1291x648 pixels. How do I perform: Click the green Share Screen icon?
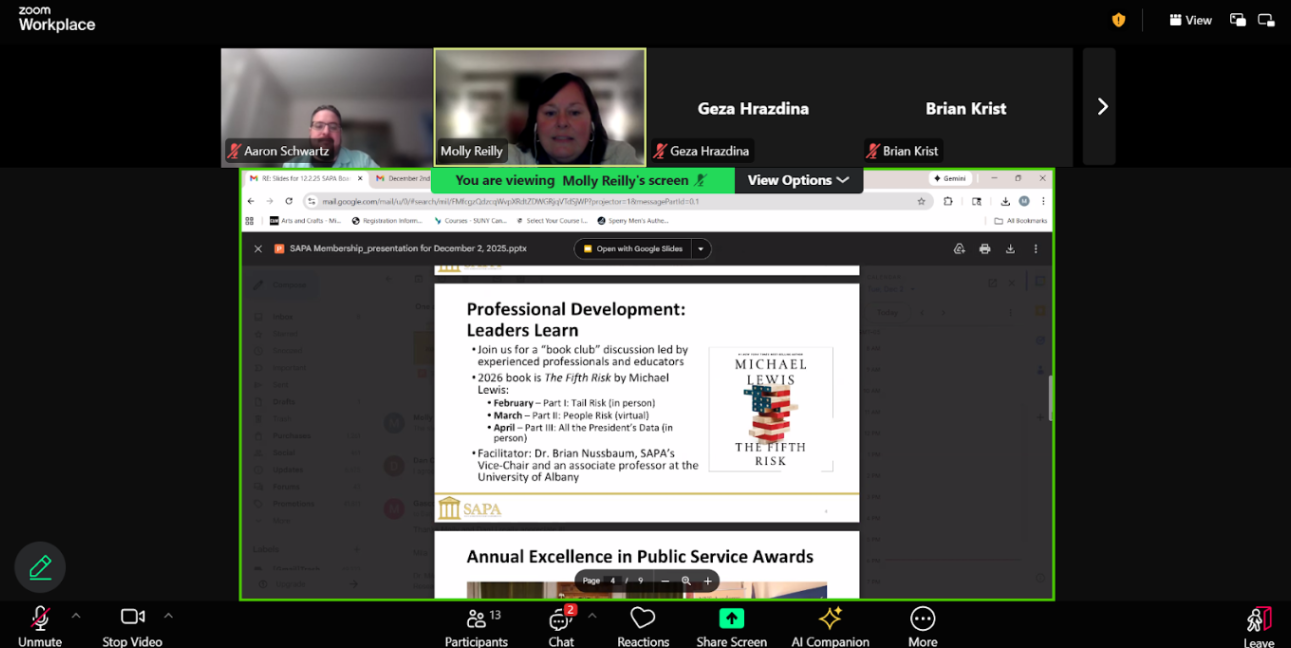pyautogui.click(x=731, y=618)
